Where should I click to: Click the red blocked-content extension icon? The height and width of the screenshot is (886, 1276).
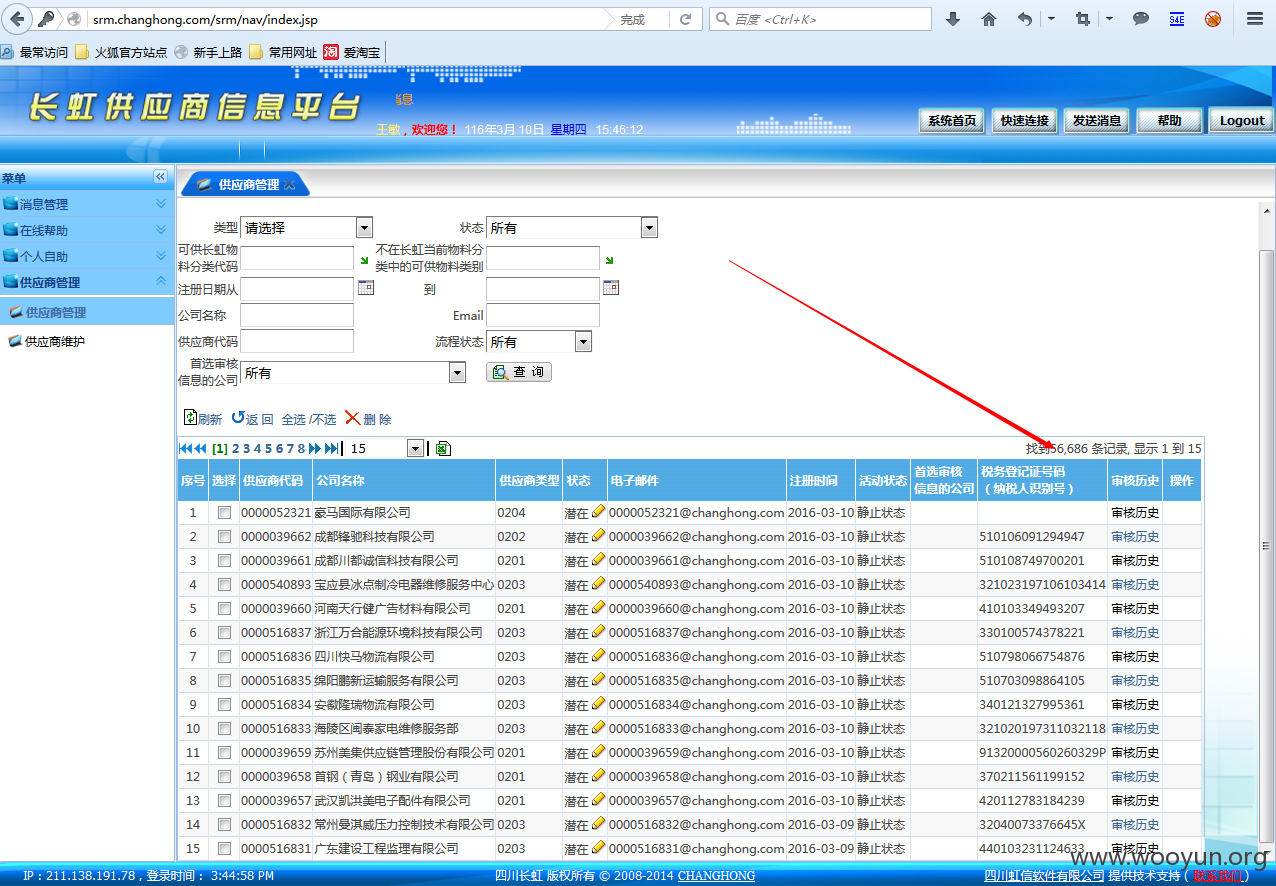coord(1213,19)
